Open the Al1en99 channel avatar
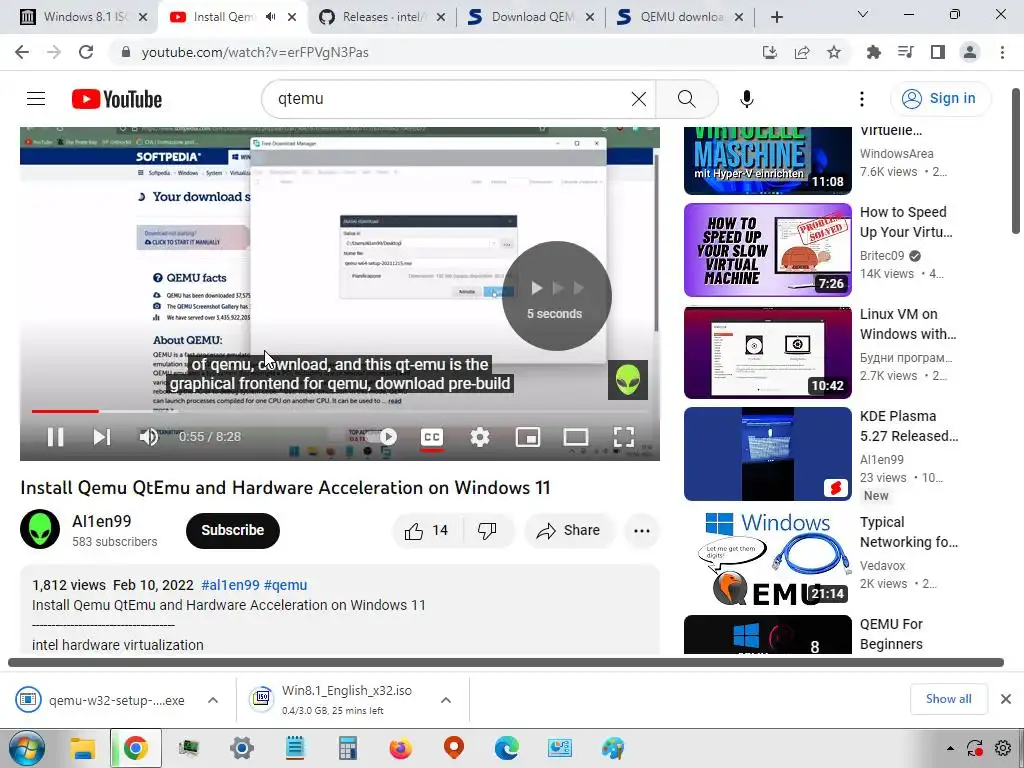Viewport: 1024px width, 768px height. [40, 529]
